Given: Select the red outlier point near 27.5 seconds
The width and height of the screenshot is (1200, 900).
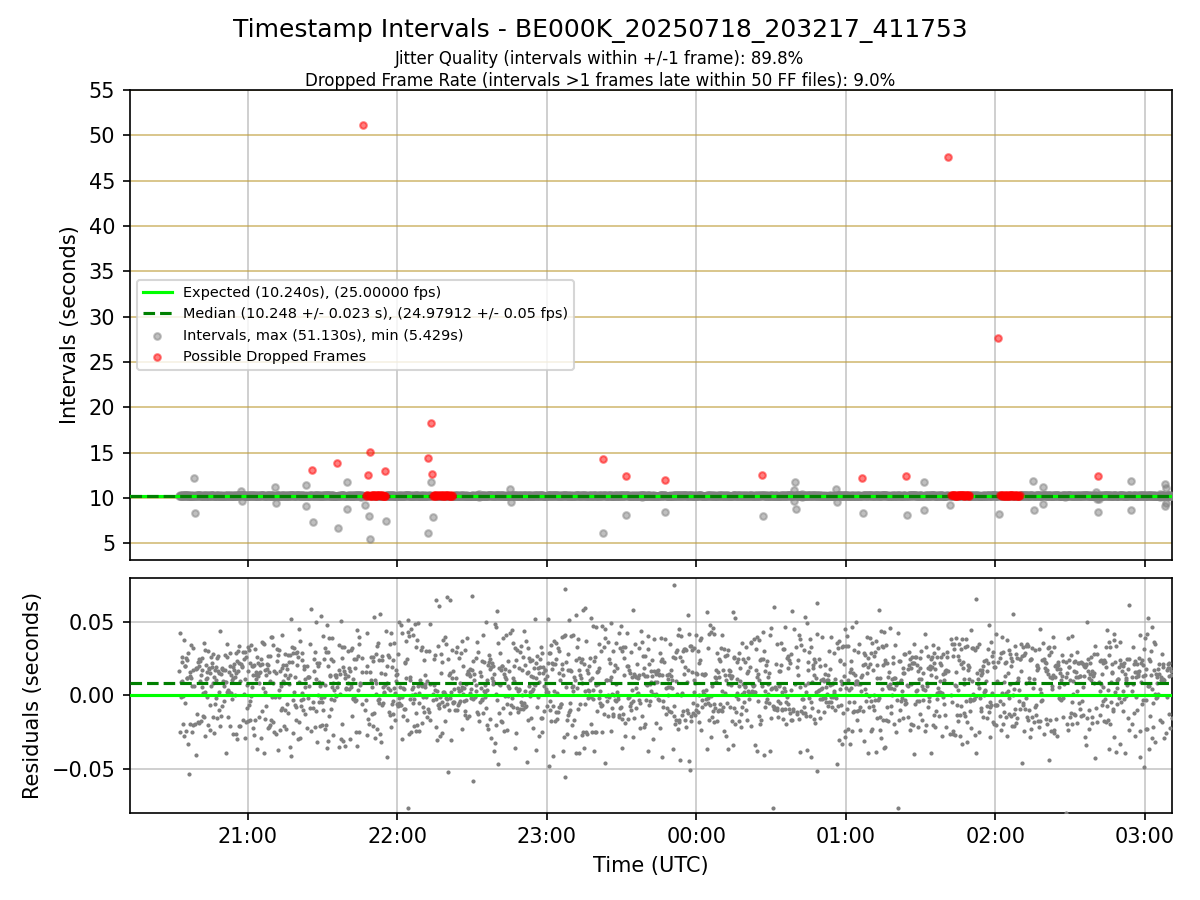Looking at the screenshot, I should (998, 338).
